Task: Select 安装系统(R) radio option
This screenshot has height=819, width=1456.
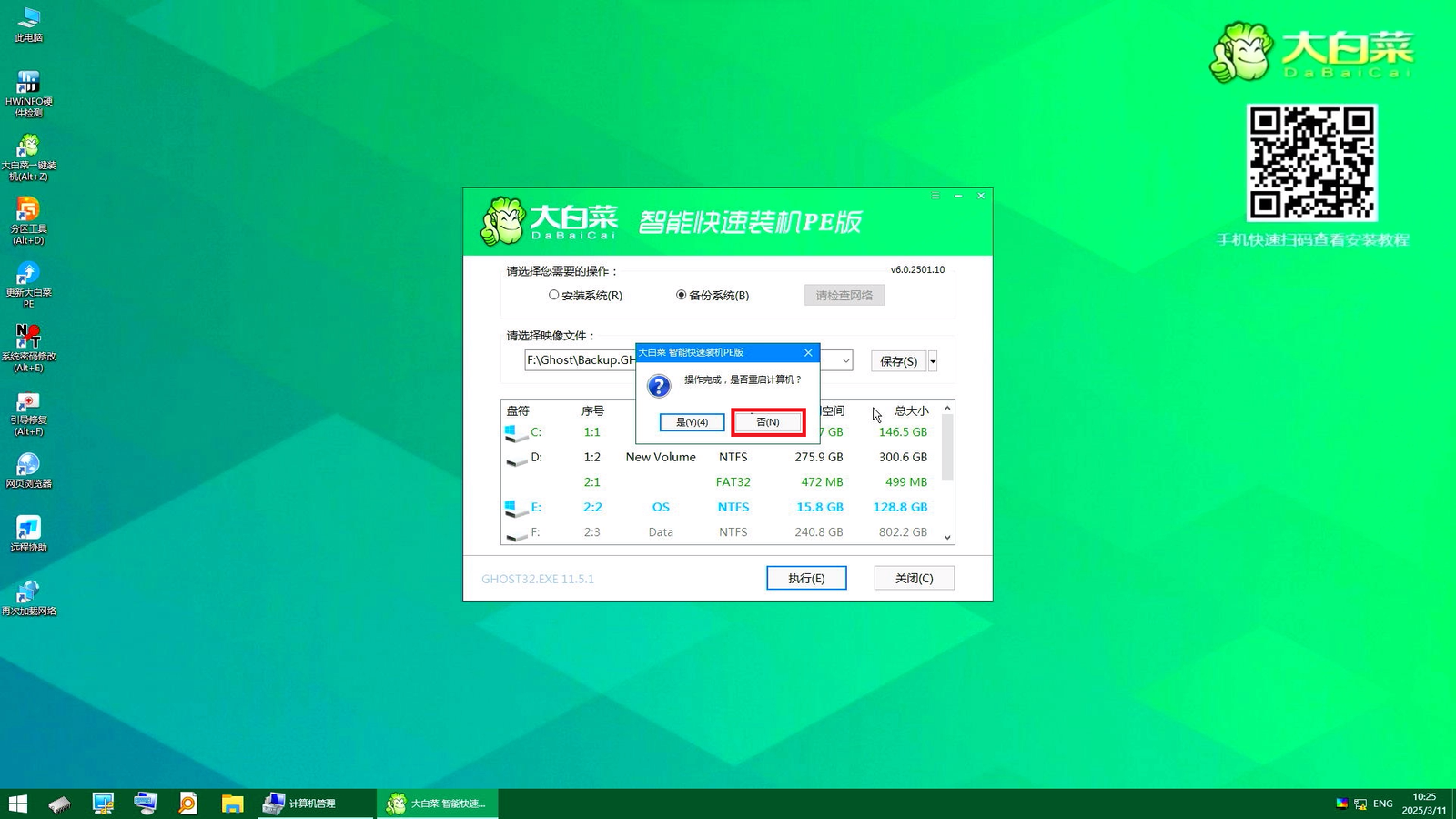Action: [x=585, y=295]
